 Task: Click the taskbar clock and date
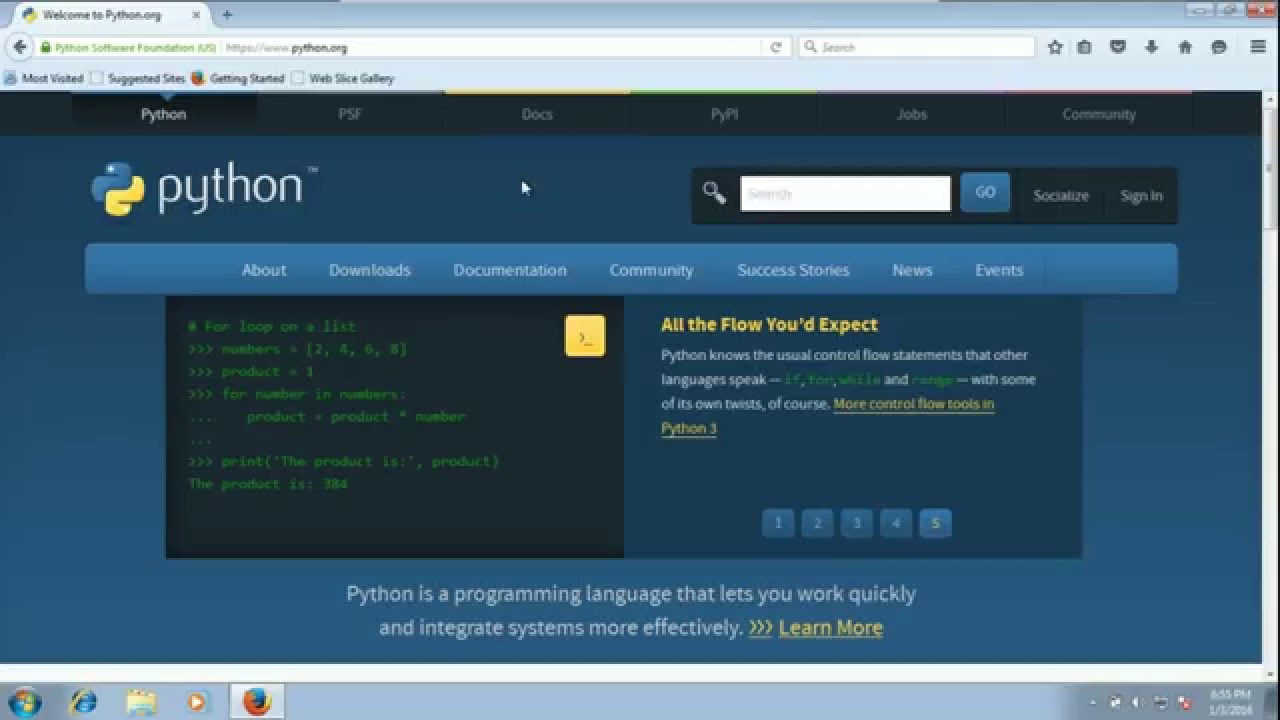pyautogui.click(x=1230, y=701)
